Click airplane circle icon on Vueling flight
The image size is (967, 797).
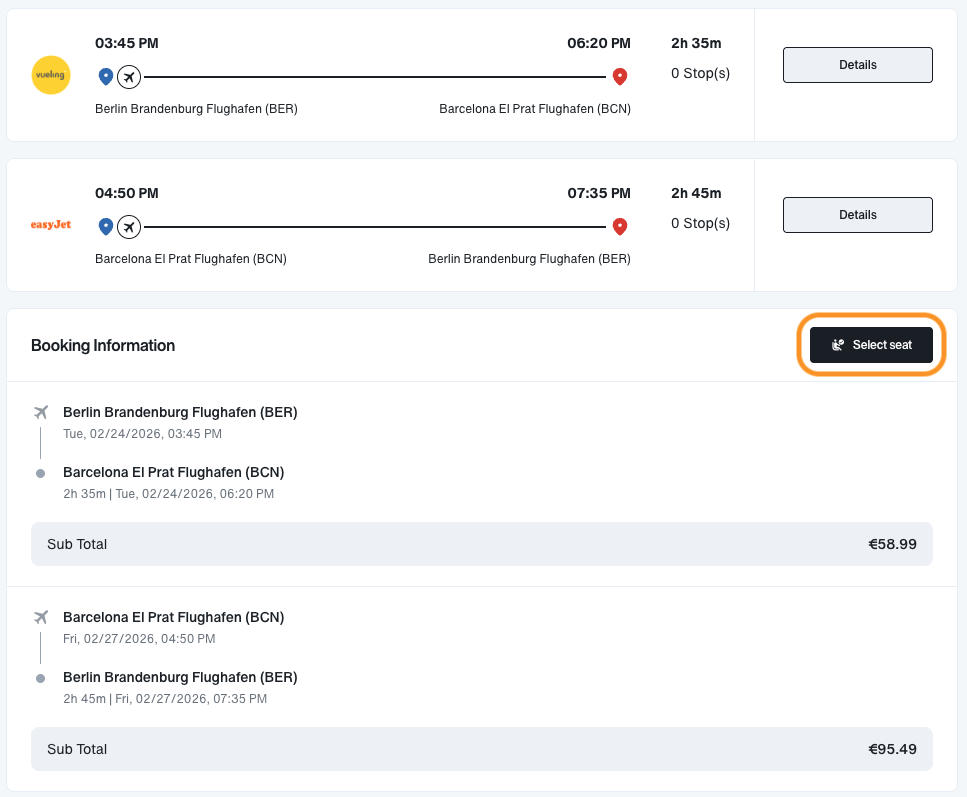[129, 77]
